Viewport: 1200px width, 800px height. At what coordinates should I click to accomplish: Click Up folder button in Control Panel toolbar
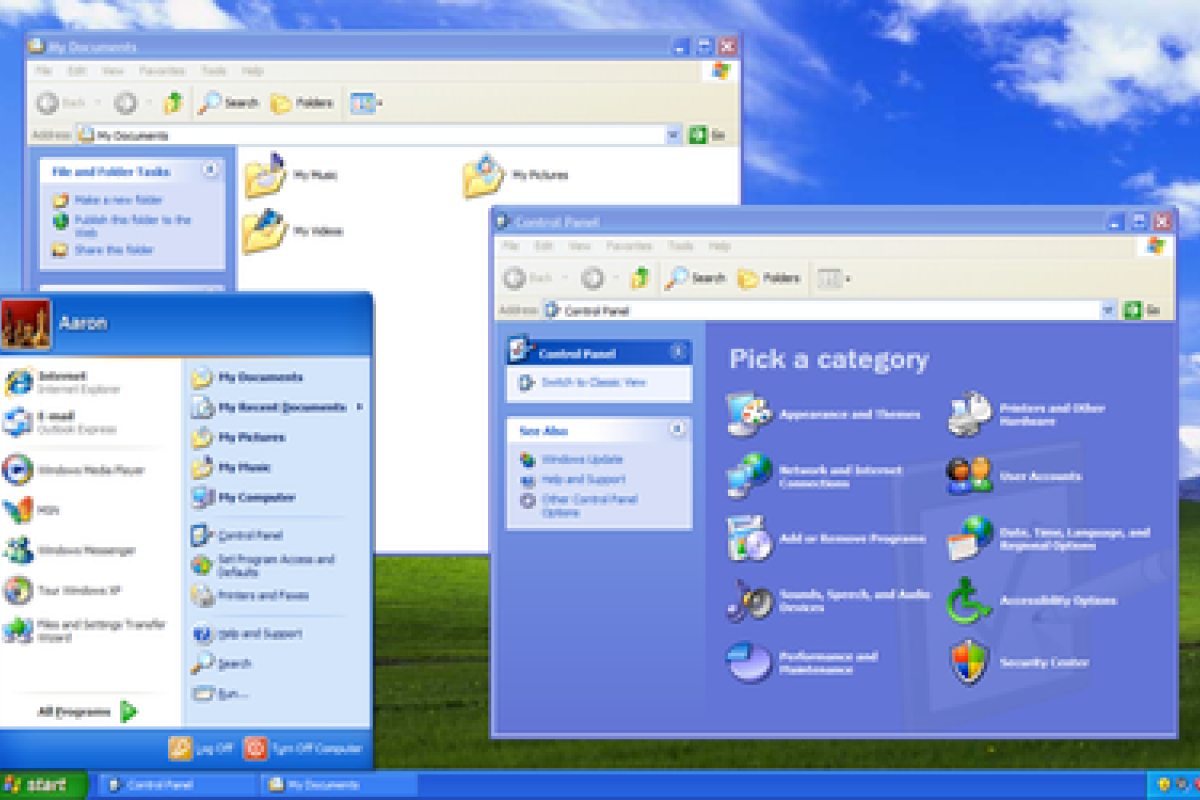click(x=640, y=278)
